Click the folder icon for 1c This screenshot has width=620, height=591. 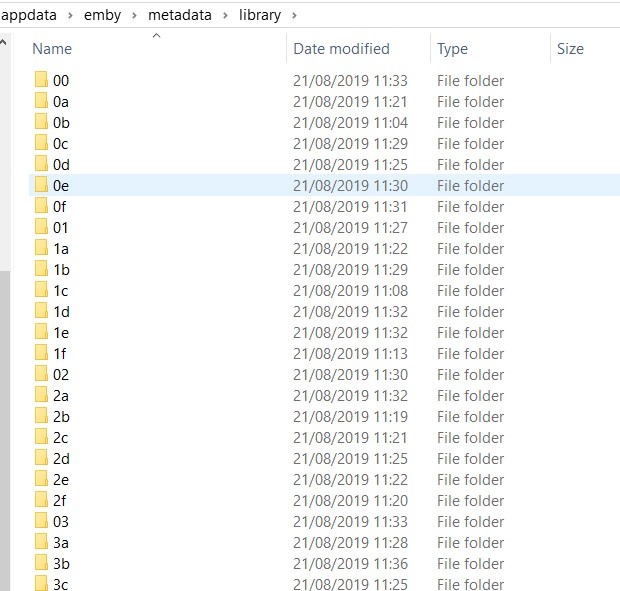pos(41,289)
